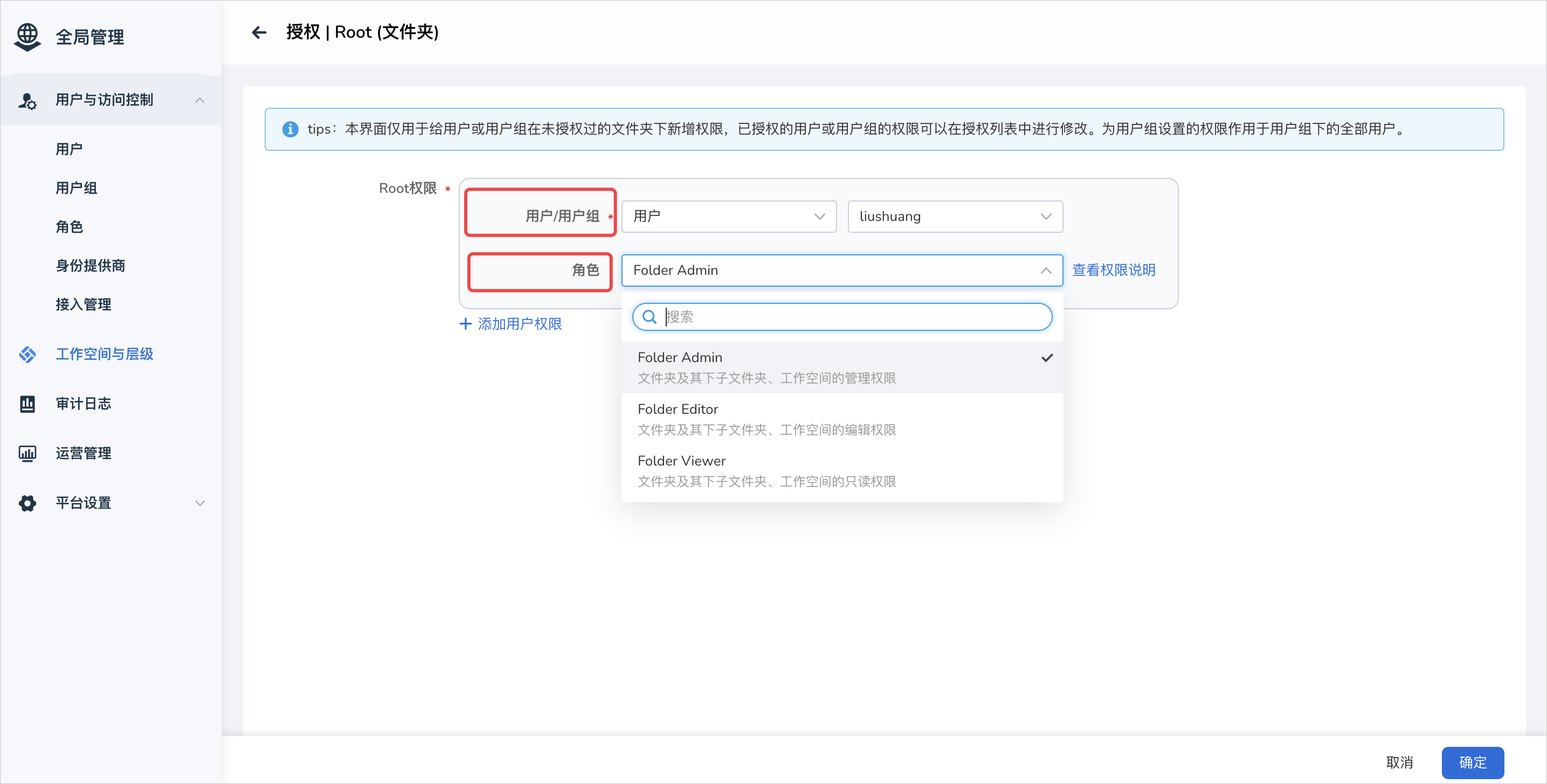The height and width of the screenshot is (784, 1547).
Task: Open 身份提供商 in the sidebar
Action: pos(90,266)
